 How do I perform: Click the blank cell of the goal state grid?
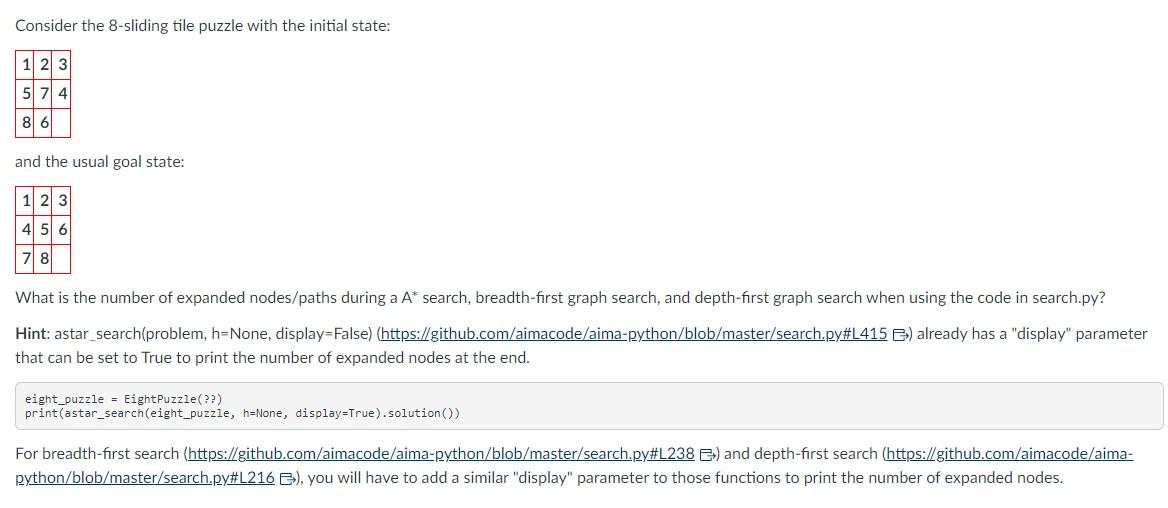(x=60, y=258)
